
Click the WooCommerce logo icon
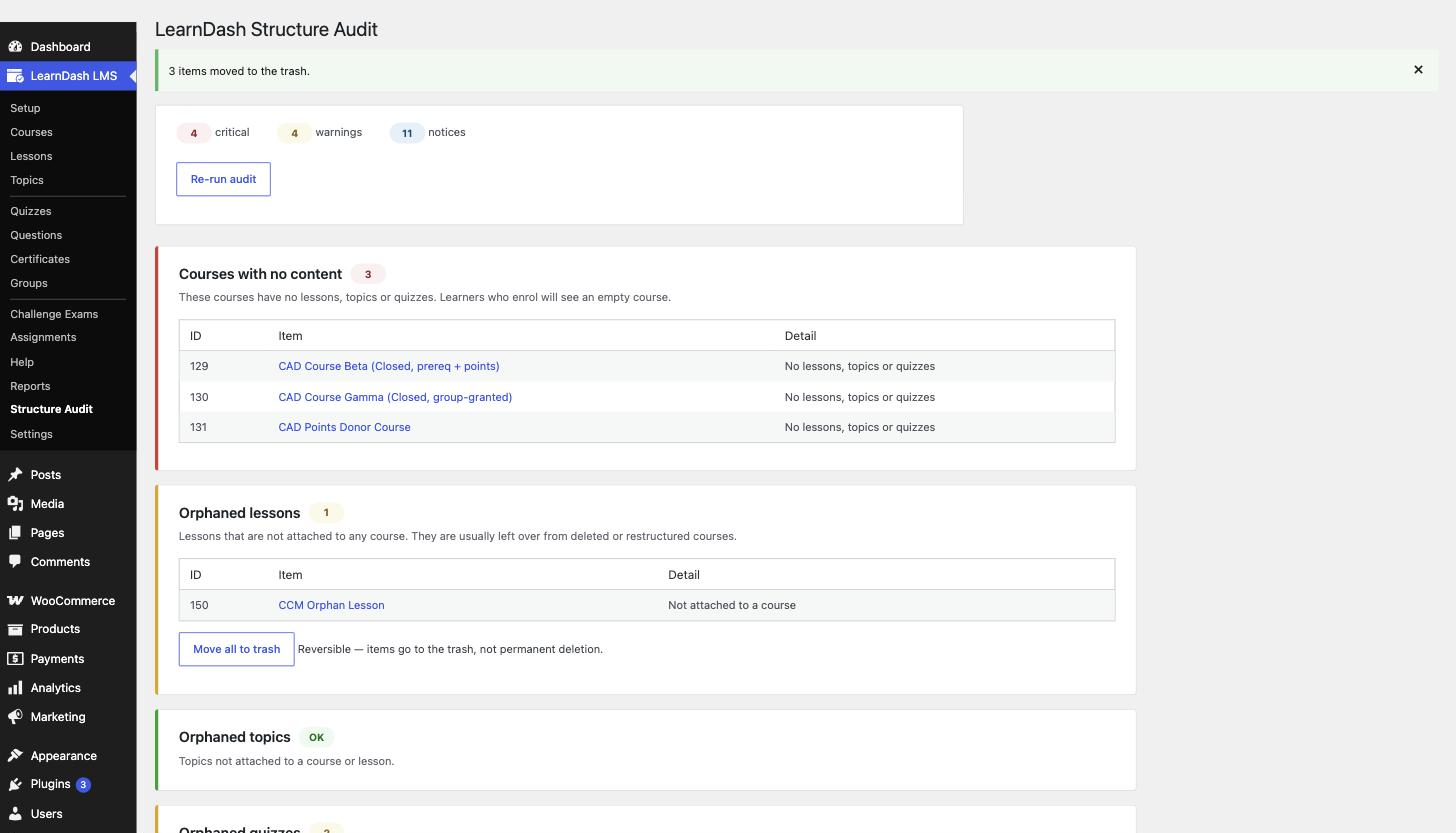[x=15, y=601]
